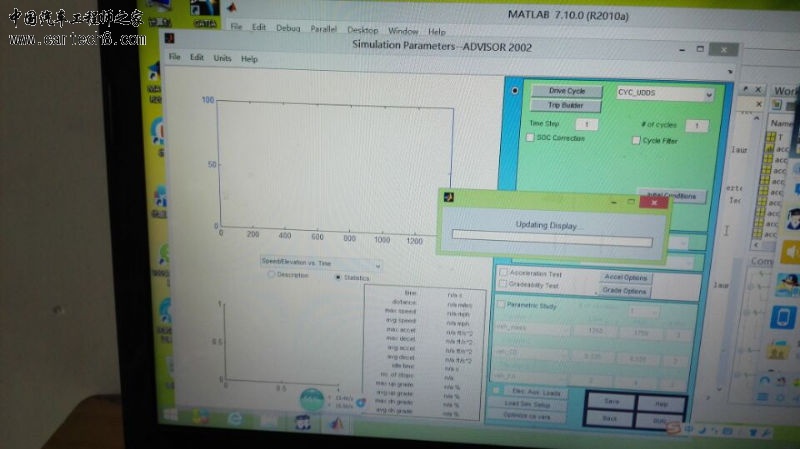Click the Optimize cs vars button
Viewport: 800px width, 449px height.
(x=527, y=416)
